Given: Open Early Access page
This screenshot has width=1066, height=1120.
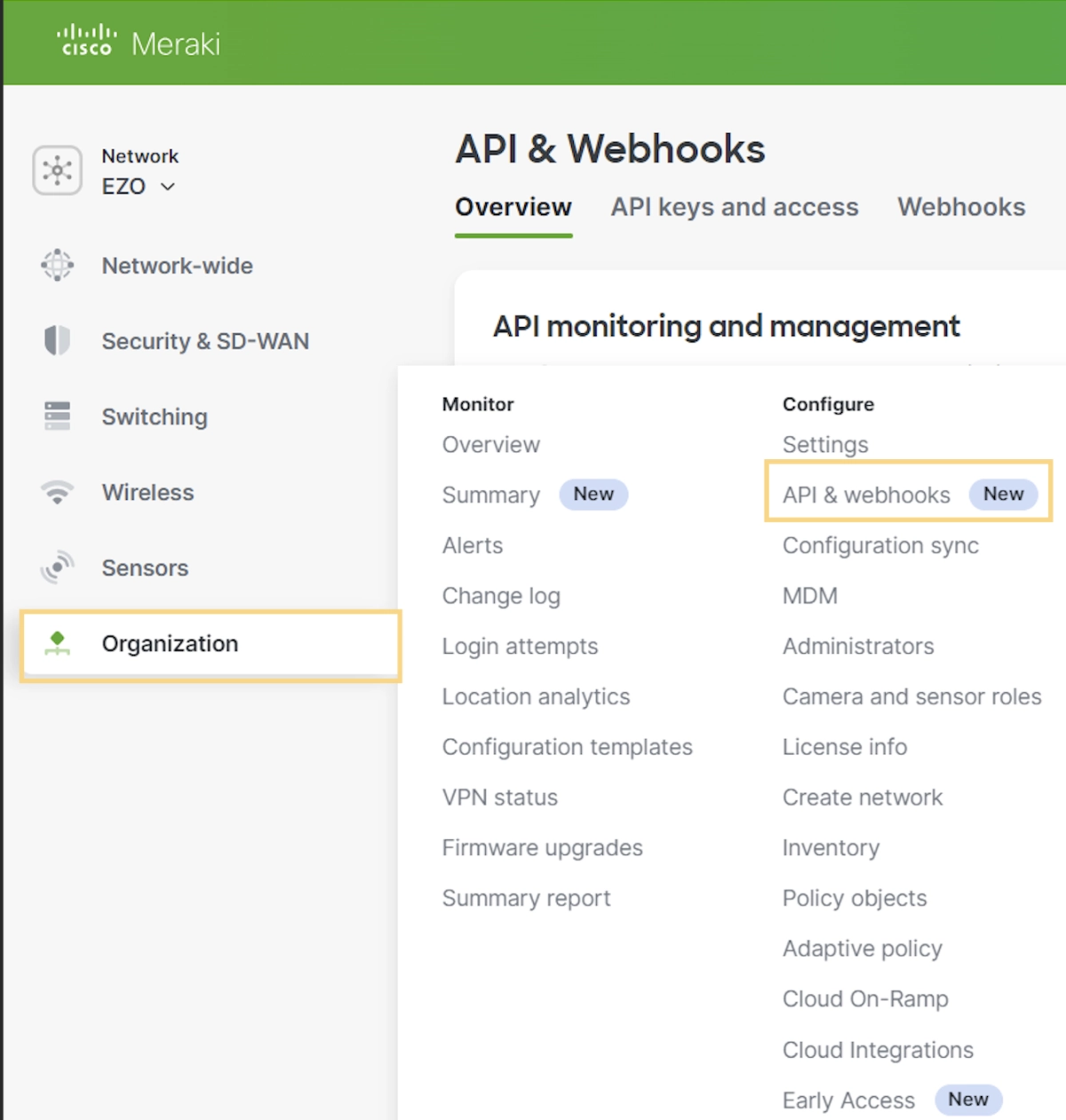Looking at the screenshot, I should coord(848,1100).
